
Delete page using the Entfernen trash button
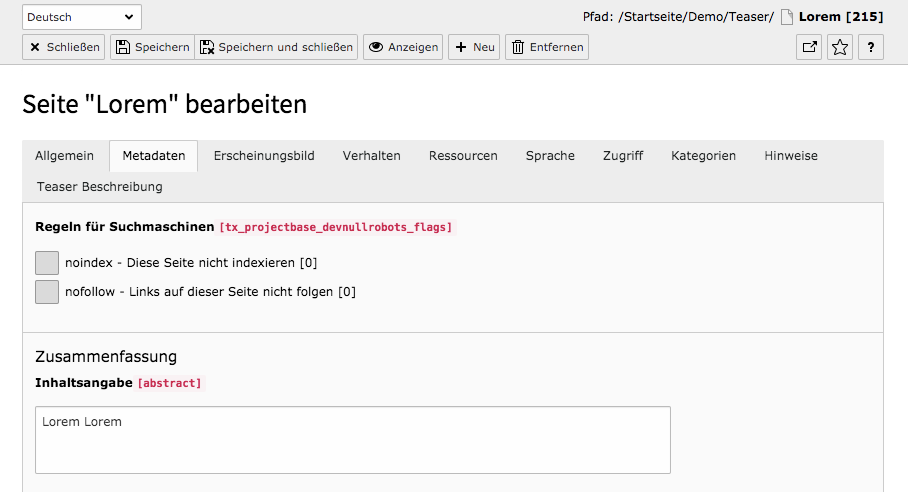click(x=547, y=47)
